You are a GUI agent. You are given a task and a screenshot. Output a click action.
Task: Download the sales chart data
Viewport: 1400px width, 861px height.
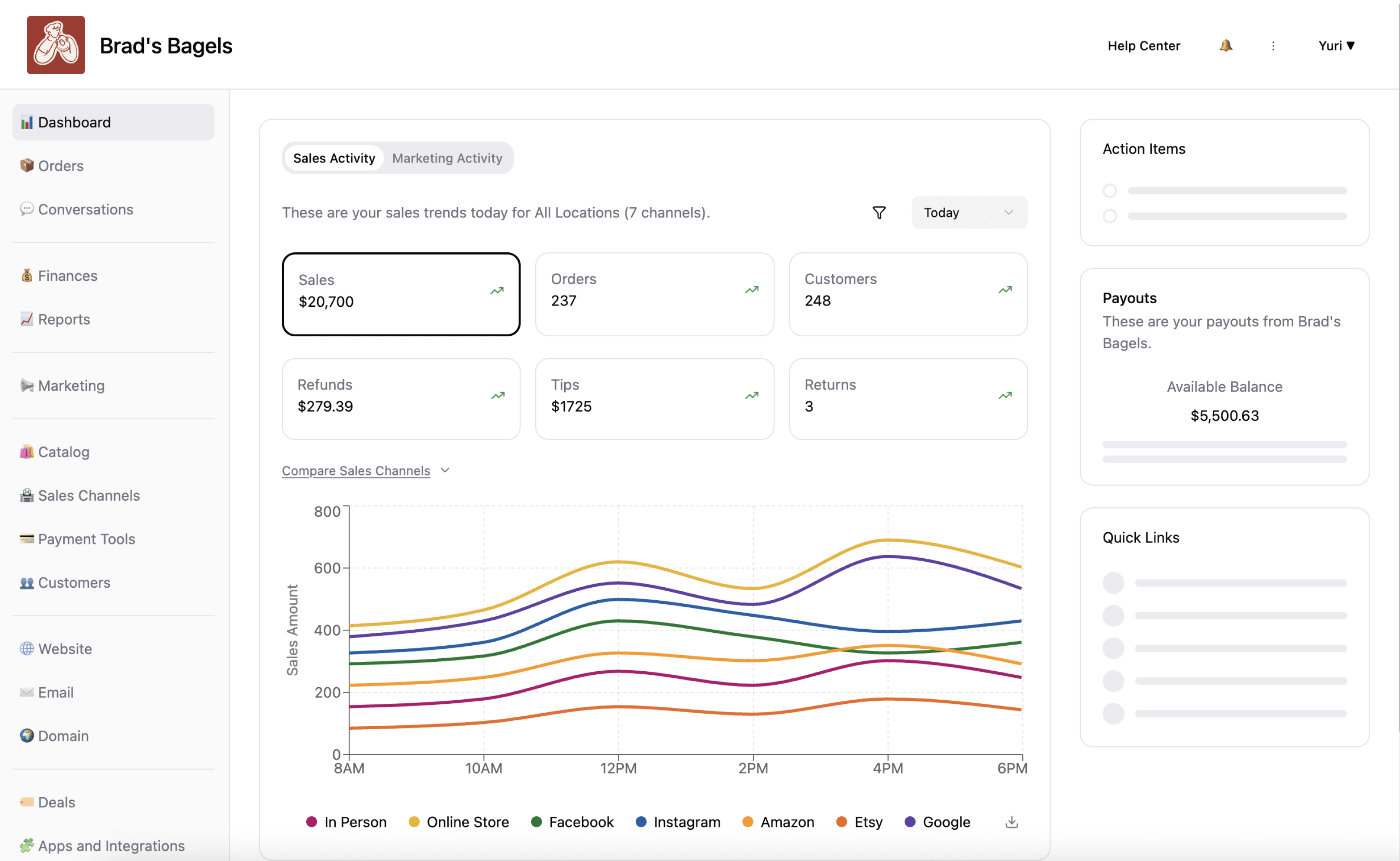point(1011,822)
